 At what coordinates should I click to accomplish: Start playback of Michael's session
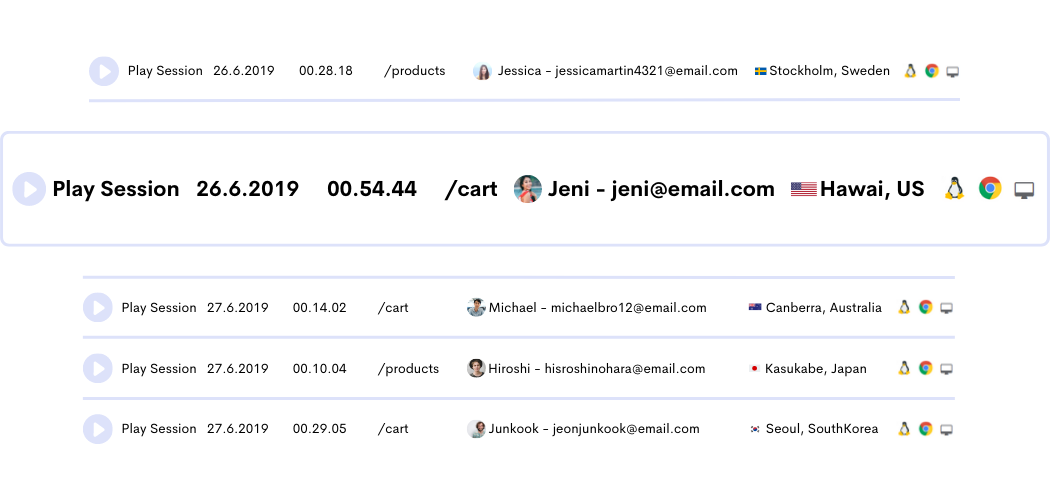click(x=97, y=308)
